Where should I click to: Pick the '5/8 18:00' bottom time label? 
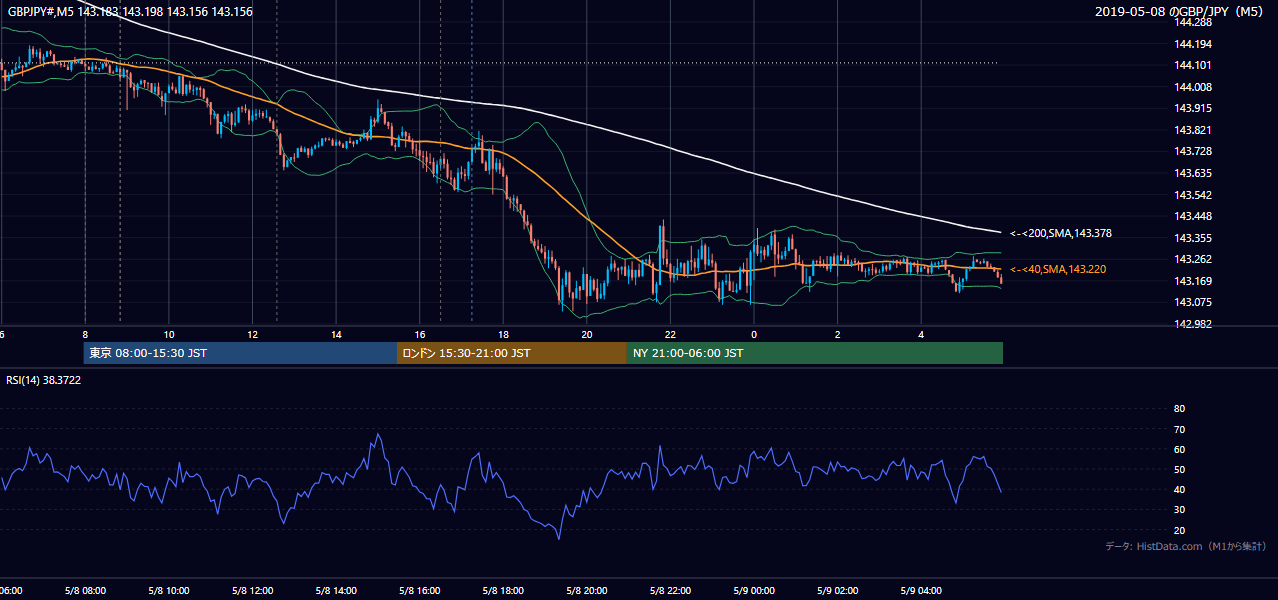pos(503,590)
